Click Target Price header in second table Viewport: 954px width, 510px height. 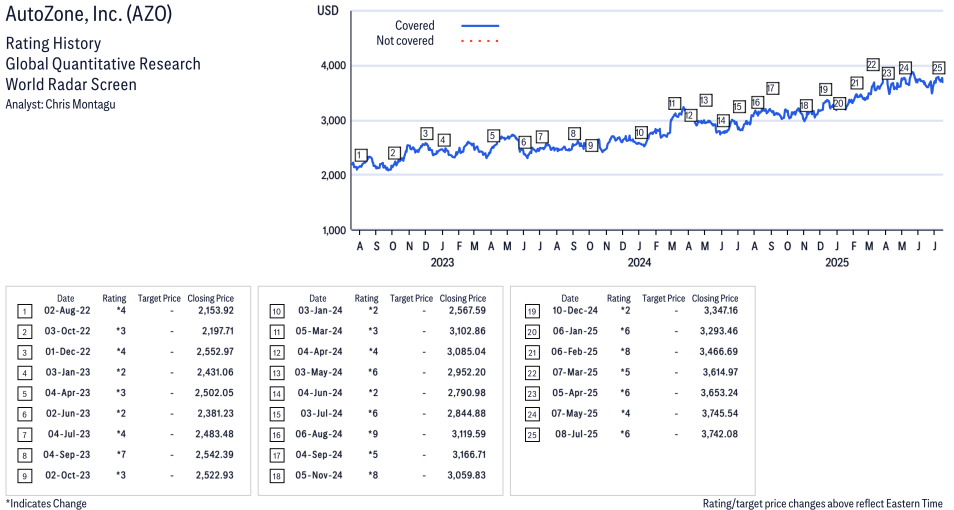(x=411, y=299)
